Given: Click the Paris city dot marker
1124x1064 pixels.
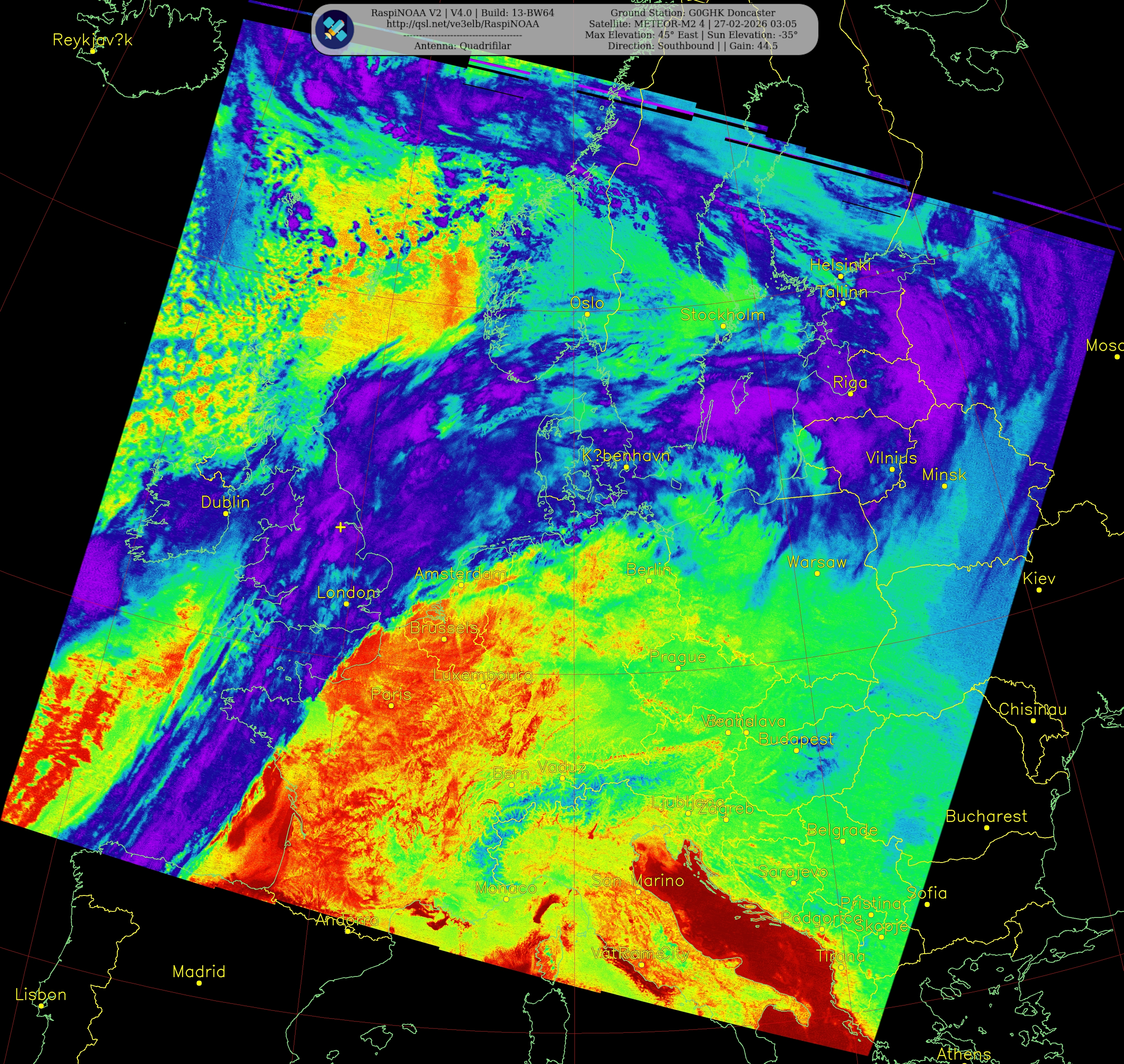Looking at the screenshot, I should click(x=391, y=706).
